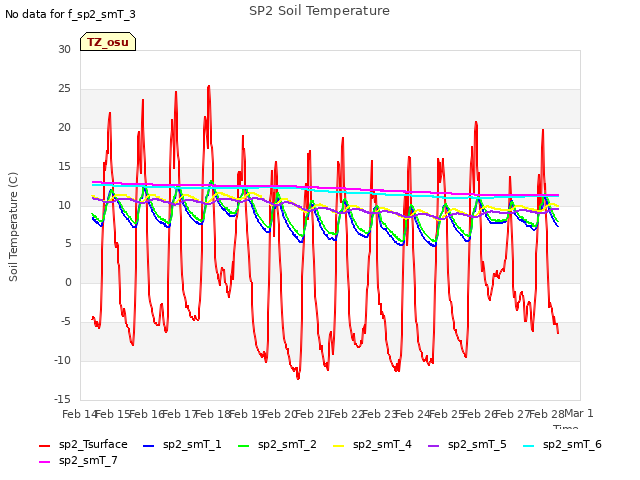This screenshot has height=480, width=640.
Task: Click the TZ_osu annotation label
Action: (x=108, y=42)
